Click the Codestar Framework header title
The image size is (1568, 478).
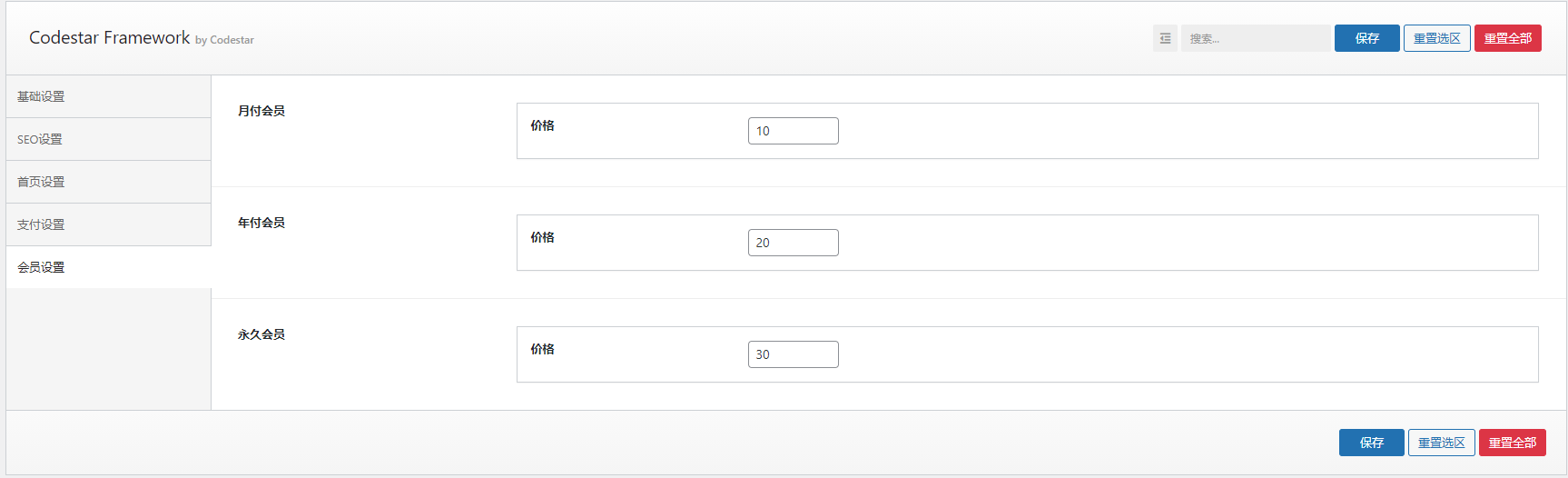(x=110, y=37)
